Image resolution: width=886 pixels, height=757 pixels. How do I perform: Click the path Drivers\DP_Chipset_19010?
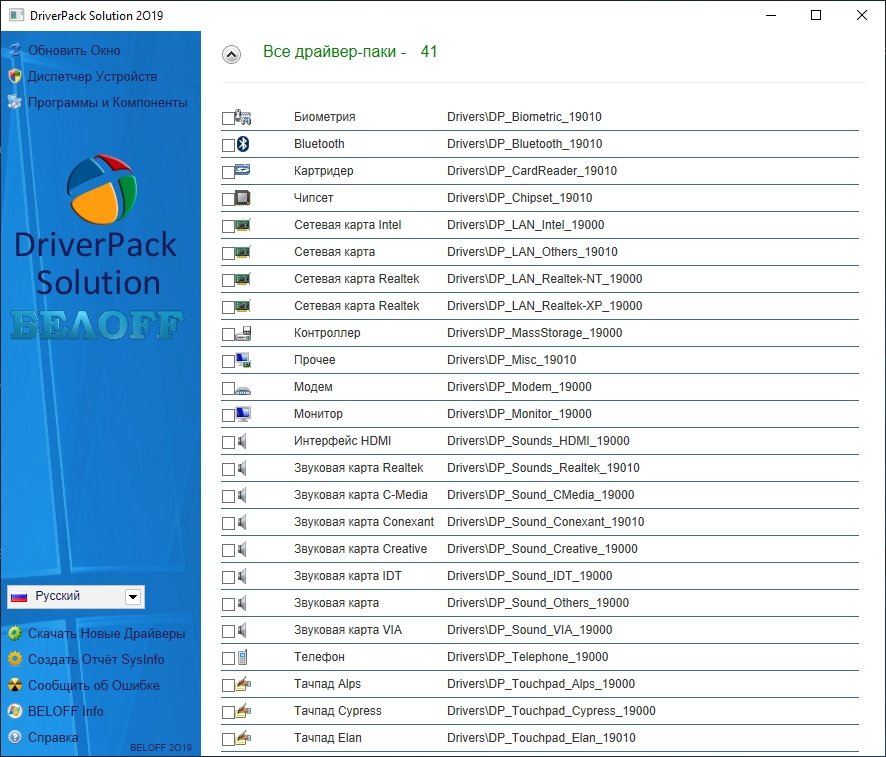coord(520,198)
